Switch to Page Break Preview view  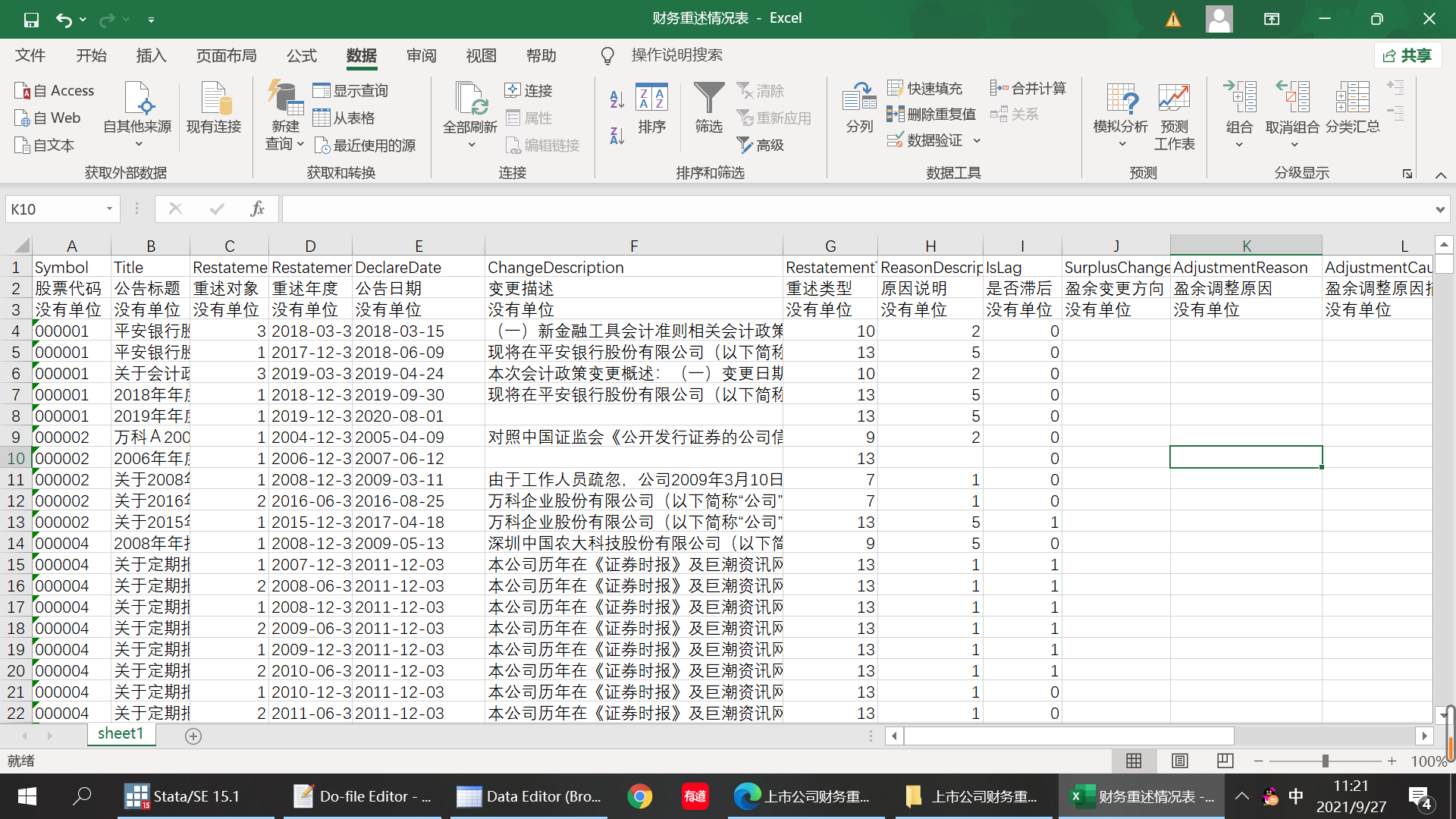(x=1225, y=761)
